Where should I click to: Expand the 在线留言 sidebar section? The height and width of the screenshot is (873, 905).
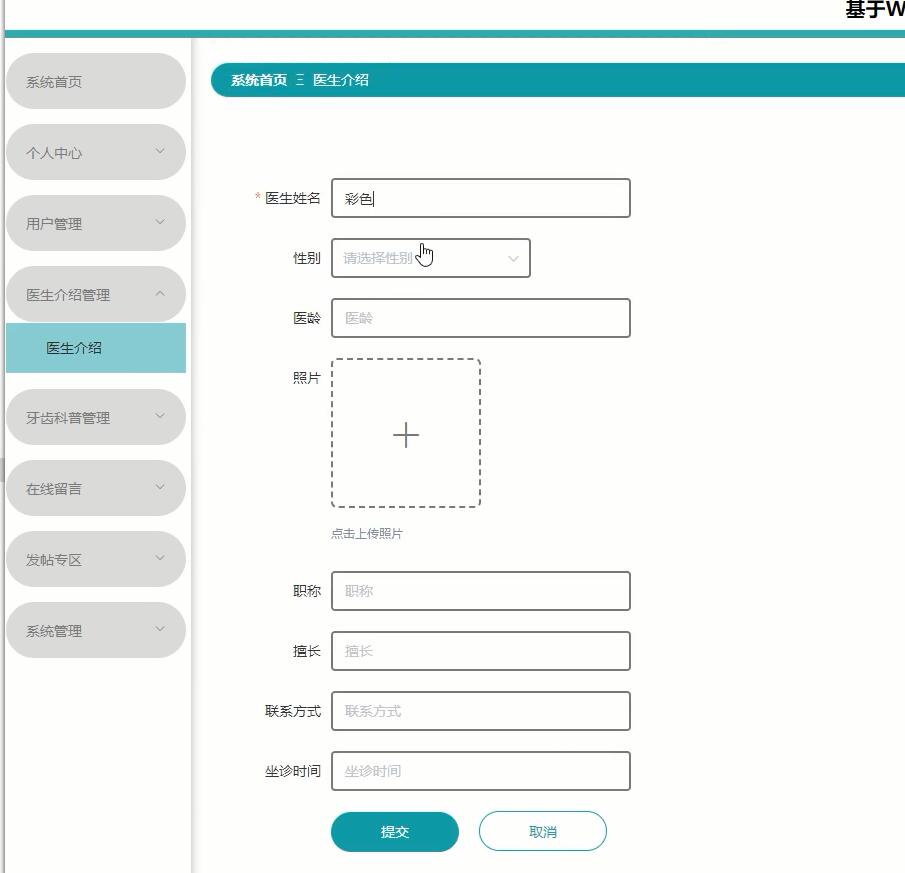(95, 488)
